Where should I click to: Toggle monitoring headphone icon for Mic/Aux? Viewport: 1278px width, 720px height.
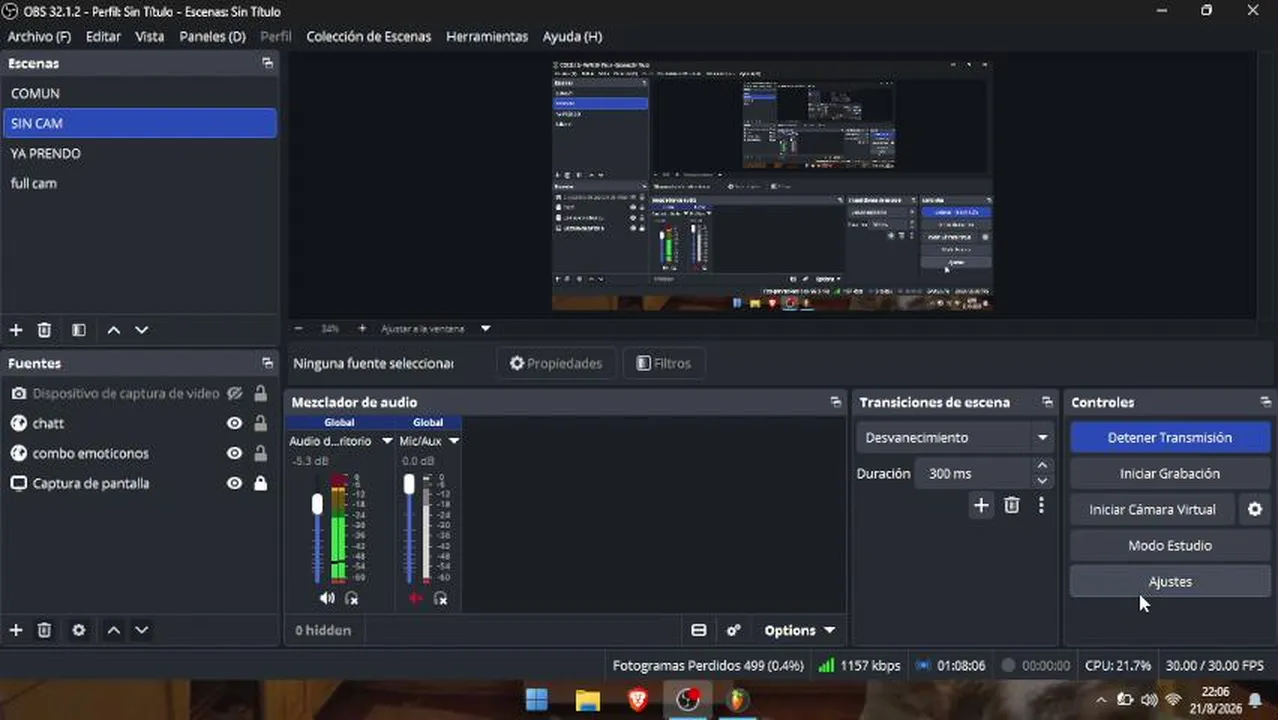tap(441, 598)
